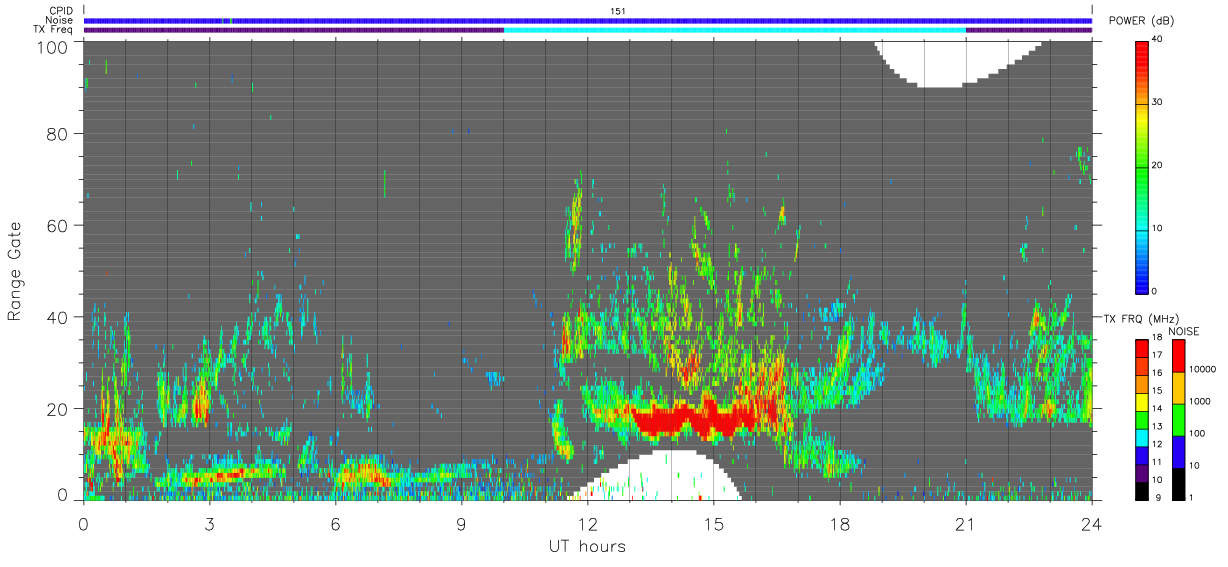Viewport: 1228px width, 567px height.
Task: Click the CPID label at top left
Action: coord(60,11)
